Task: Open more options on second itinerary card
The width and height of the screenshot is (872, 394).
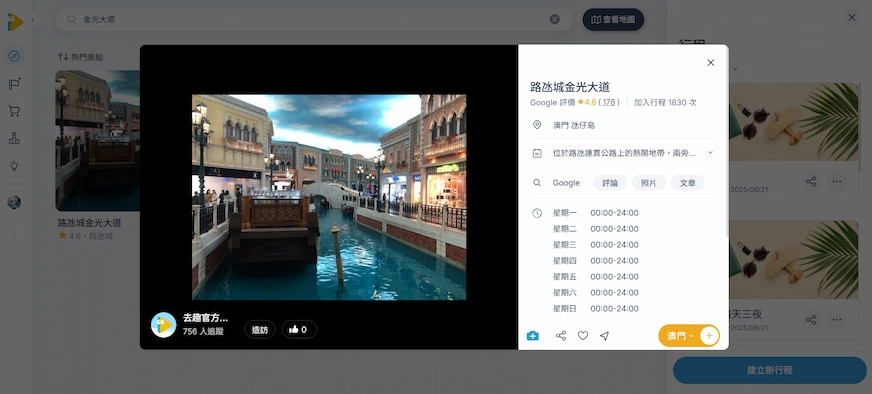Action: coord(836,319)
